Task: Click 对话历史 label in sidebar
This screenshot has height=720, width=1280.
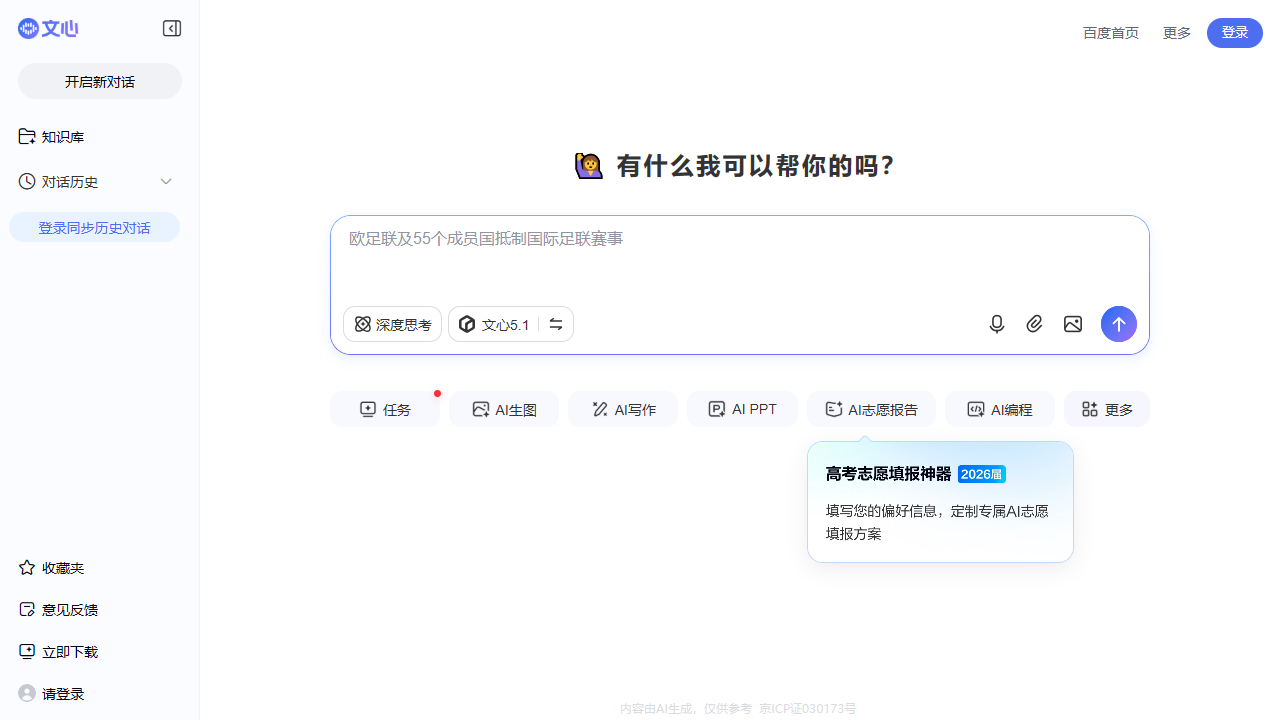Action: point(70,181)
